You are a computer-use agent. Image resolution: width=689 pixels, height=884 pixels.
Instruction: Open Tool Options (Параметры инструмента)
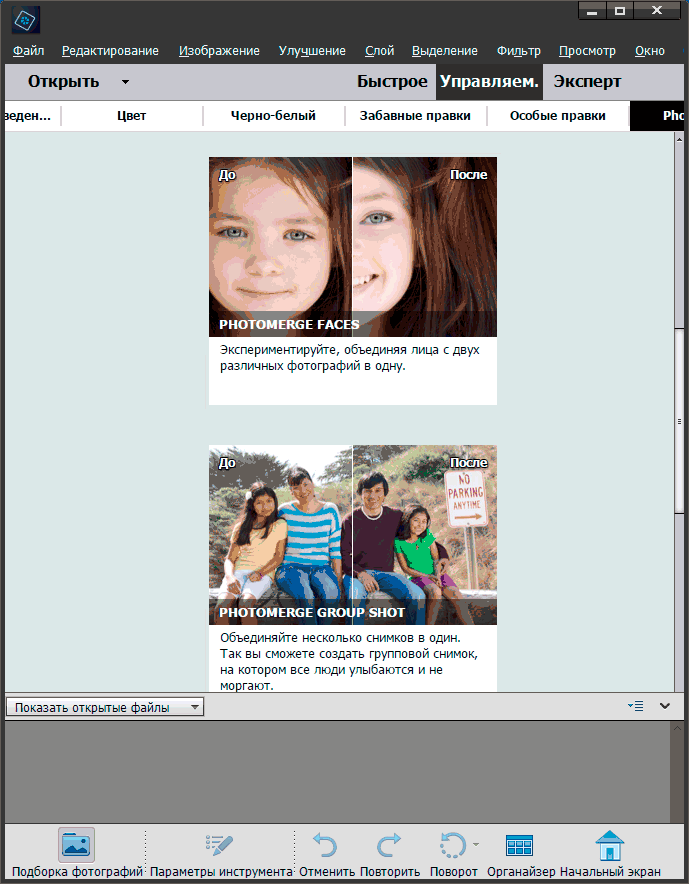coord(219,846)
